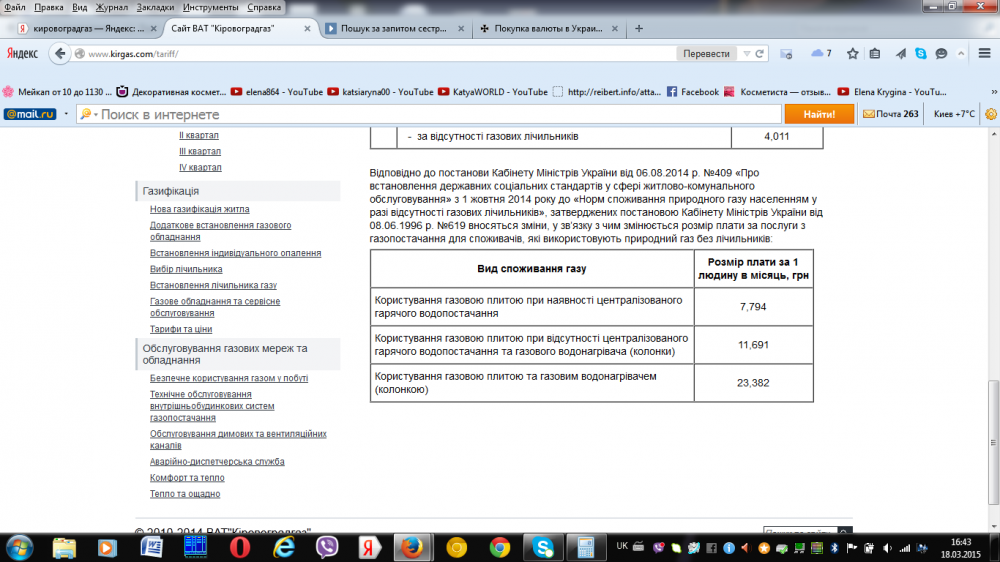Image resolution: width=1000 pixels, height=562 pixels.
Task: Open the media player taskbar icon
Action: [107, 548]
